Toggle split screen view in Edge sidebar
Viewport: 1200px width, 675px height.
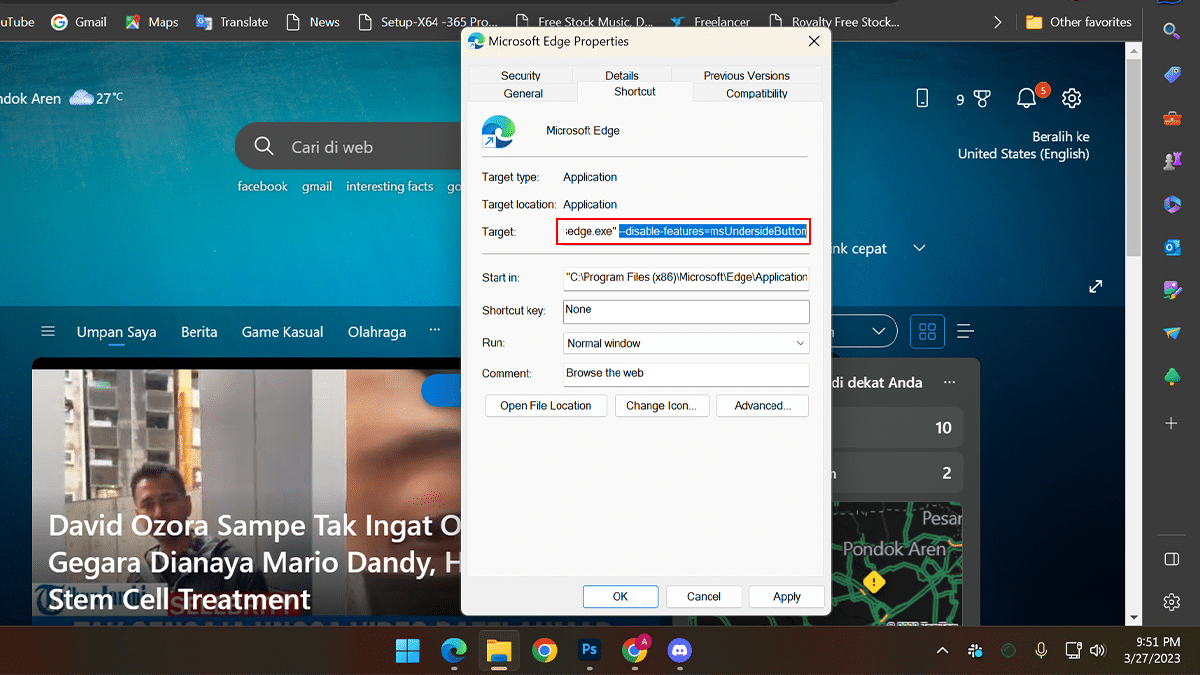pyautogui.click(x=1171, y=558)
